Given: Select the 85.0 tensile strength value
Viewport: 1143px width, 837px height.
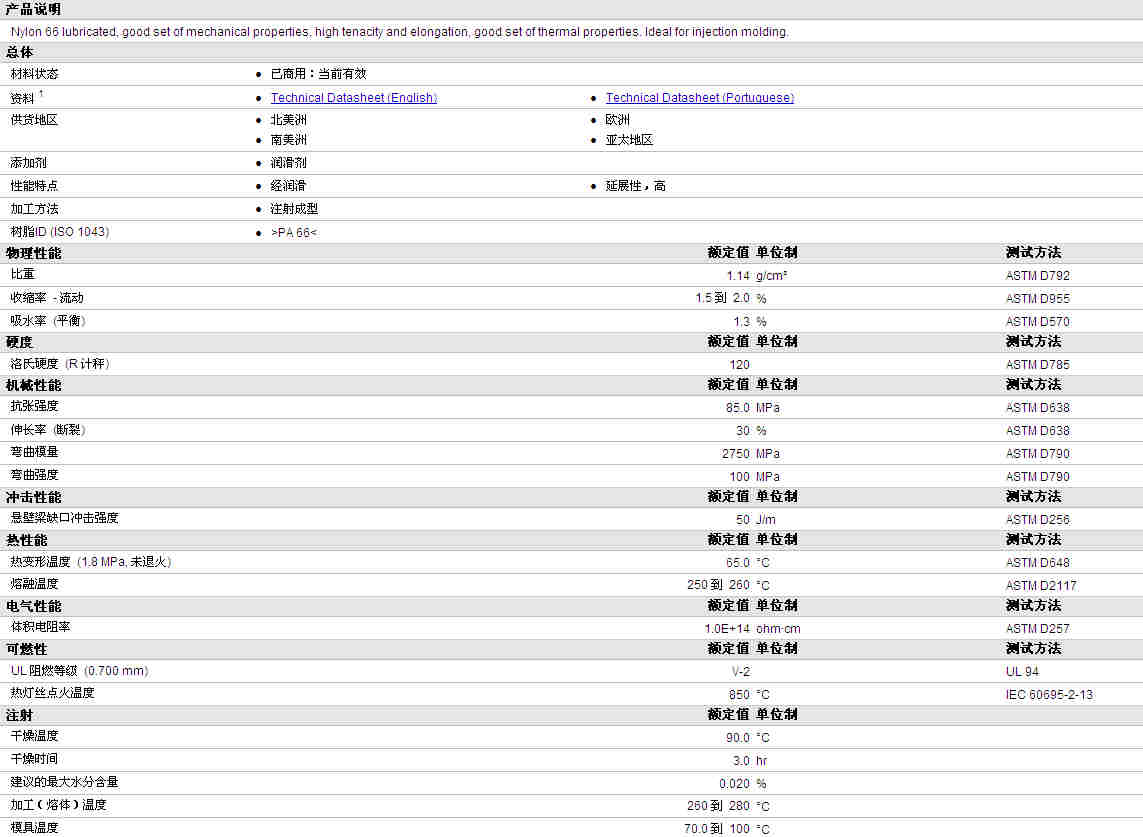Looking at the screenshot, I should coord(738,408).
